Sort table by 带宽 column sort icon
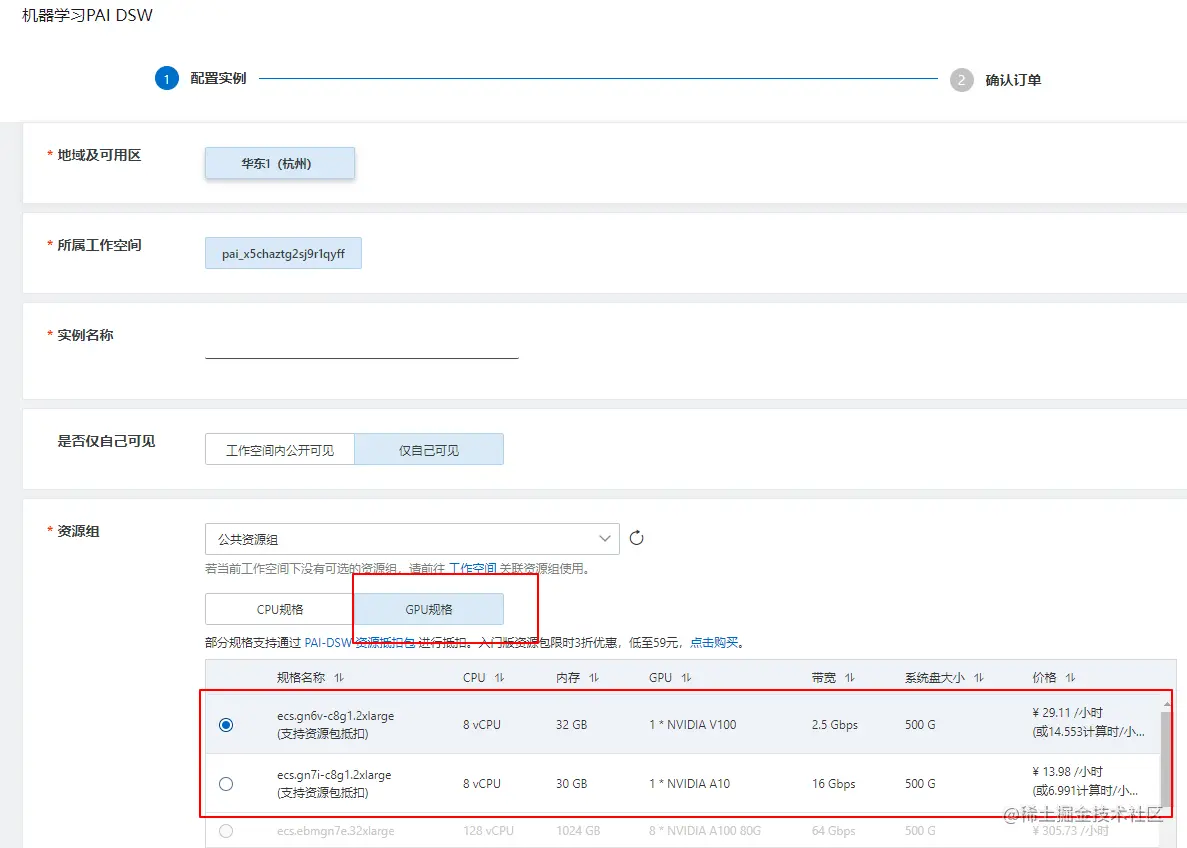 pos(850,678)
